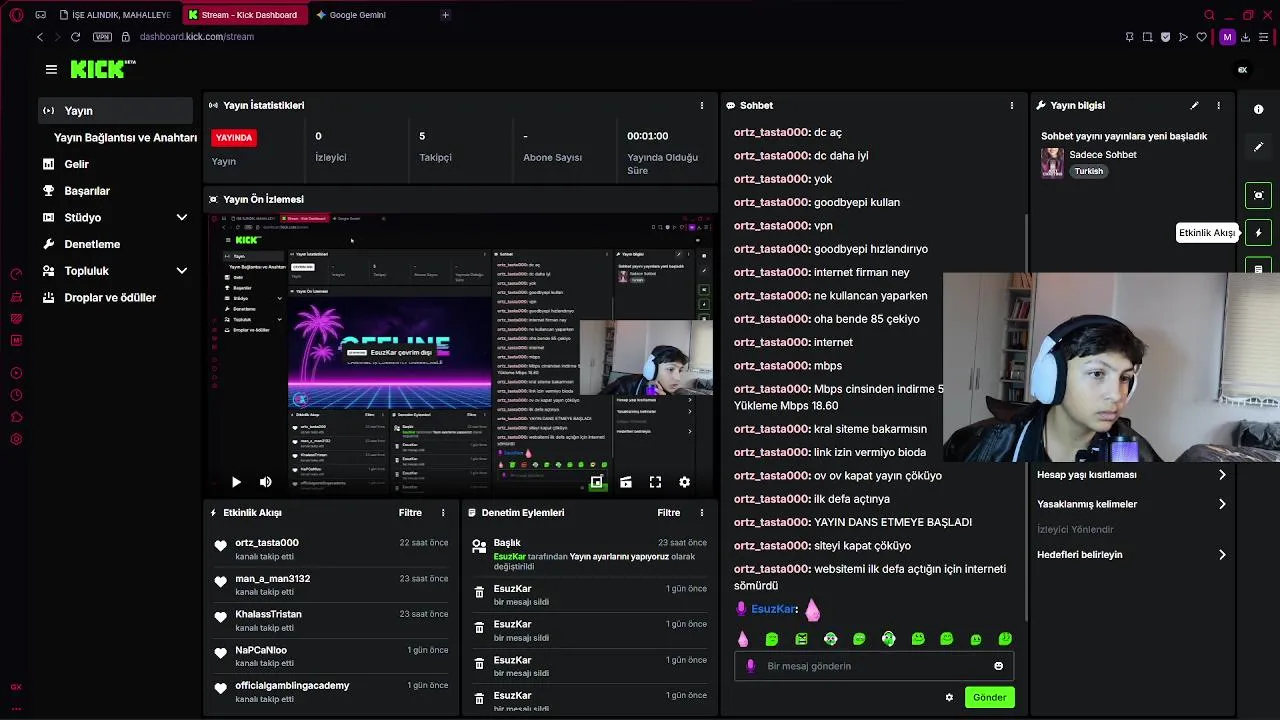Open stream preview player settings gear

(x=685, y=482)
